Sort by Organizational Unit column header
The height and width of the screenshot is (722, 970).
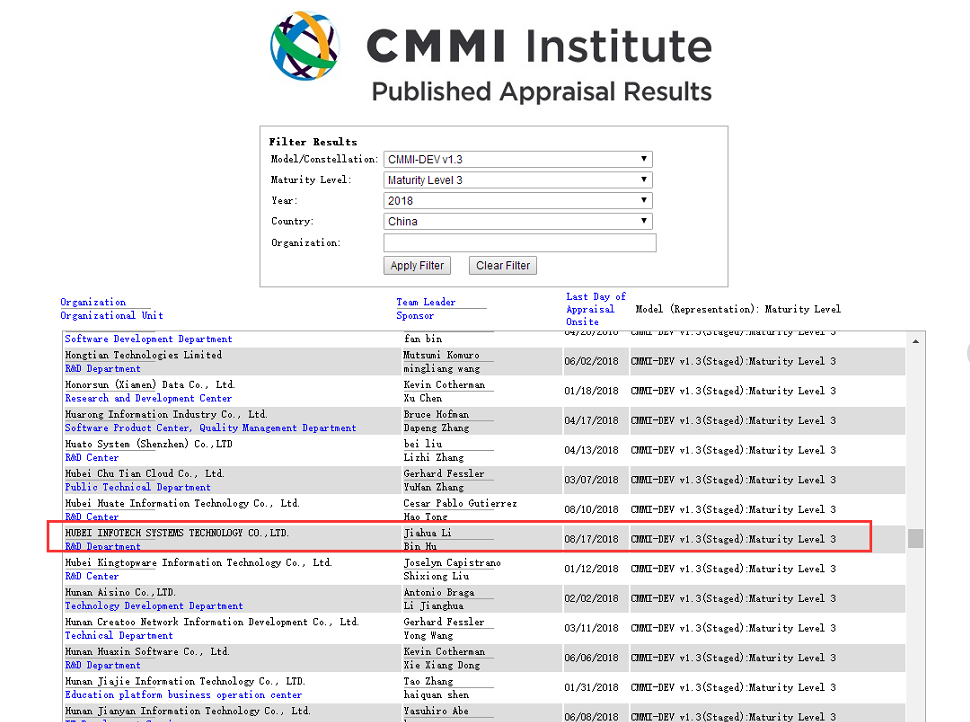111,316
